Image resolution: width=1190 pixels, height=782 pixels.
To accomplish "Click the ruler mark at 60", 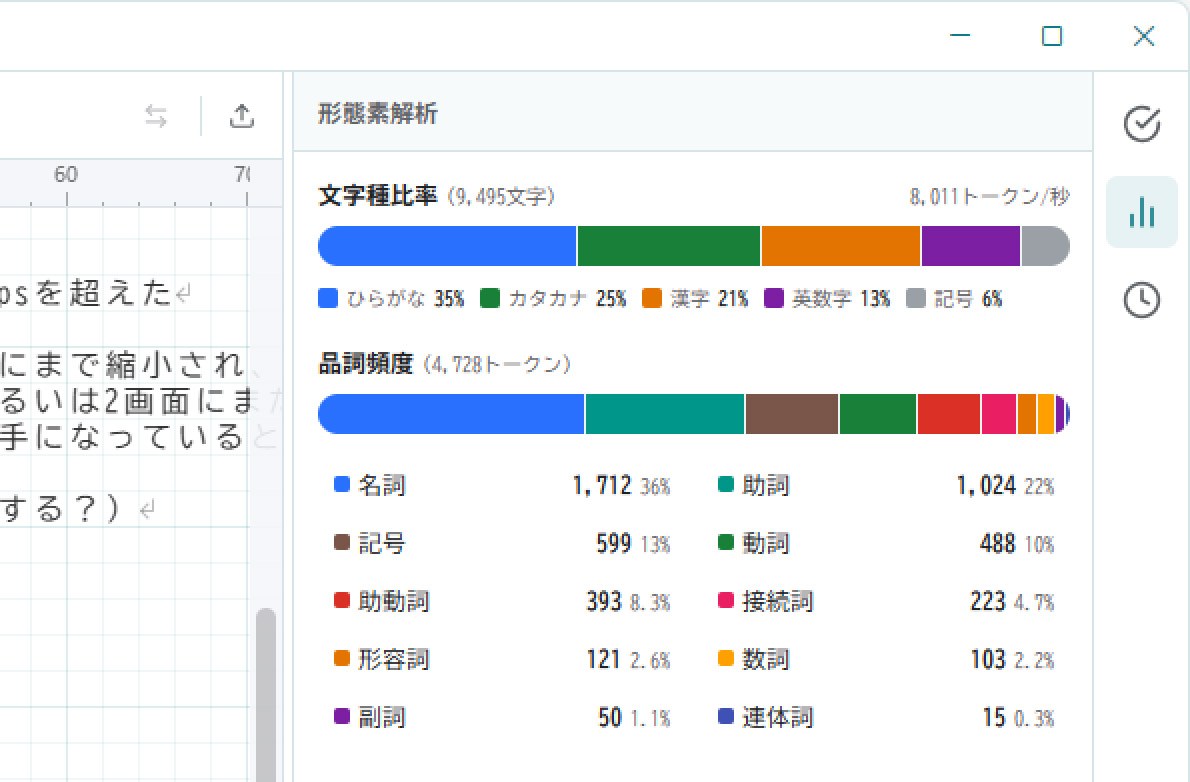I will point(66,175).
